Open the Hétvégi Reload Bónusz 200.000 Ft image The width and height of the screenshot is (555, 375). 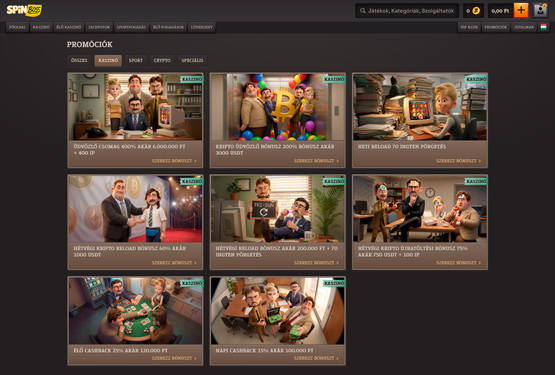278,209
